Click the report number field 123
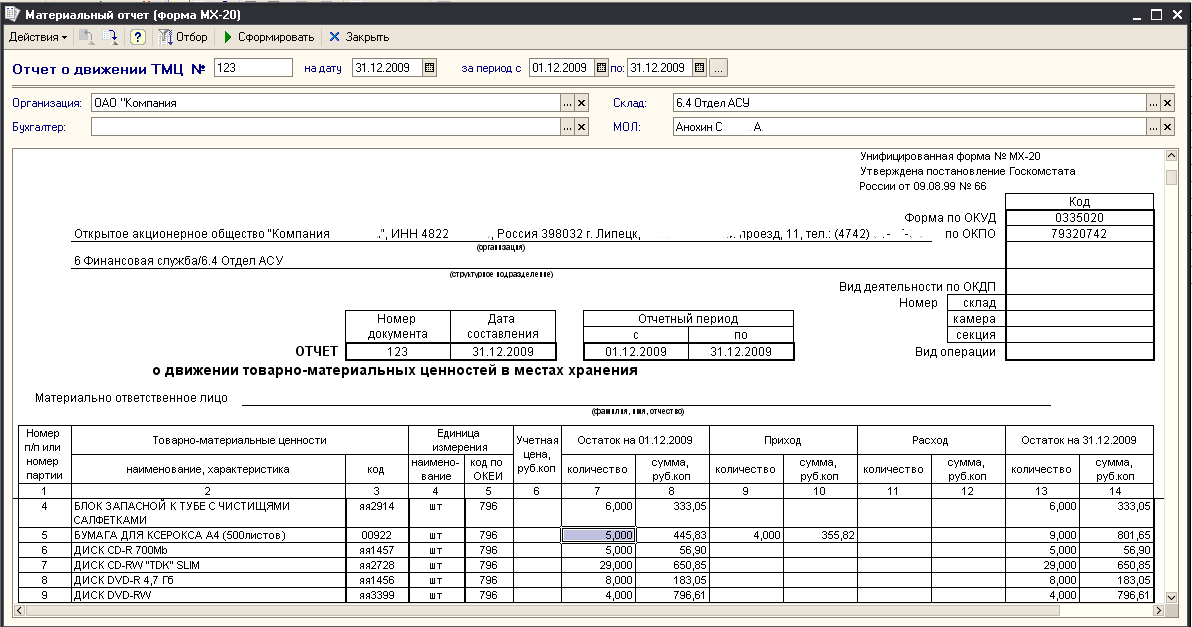This screenshot has width=1192, height=627. [253, 68]
